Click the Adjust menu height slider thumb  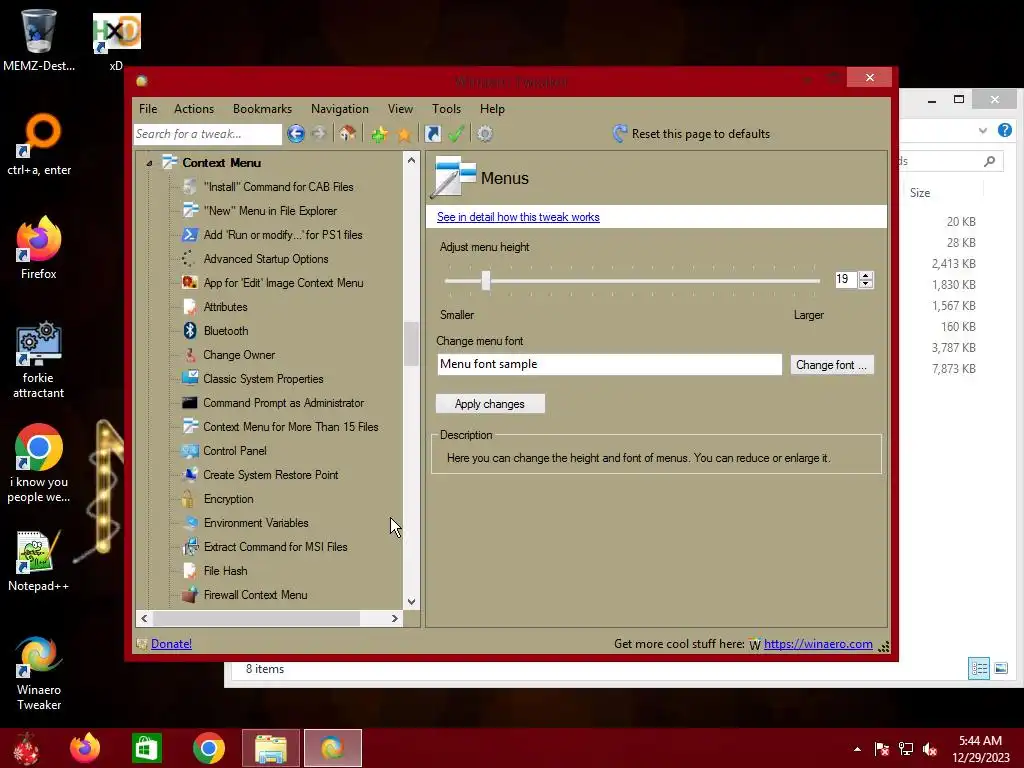(x=485, y=280)
